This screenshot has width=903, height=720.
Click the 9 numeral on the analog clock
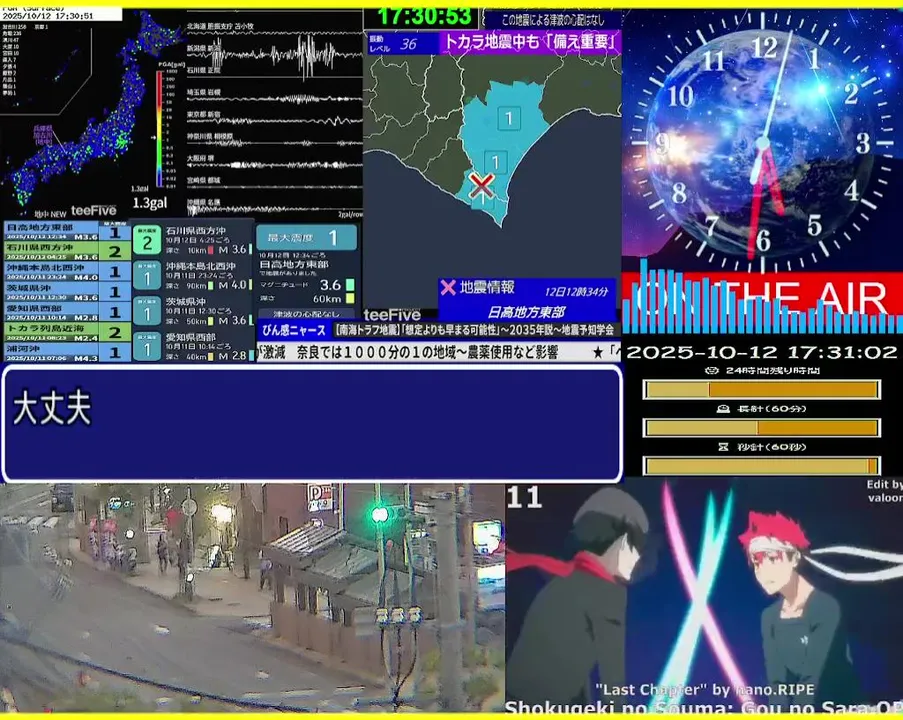tap(662, 143)
